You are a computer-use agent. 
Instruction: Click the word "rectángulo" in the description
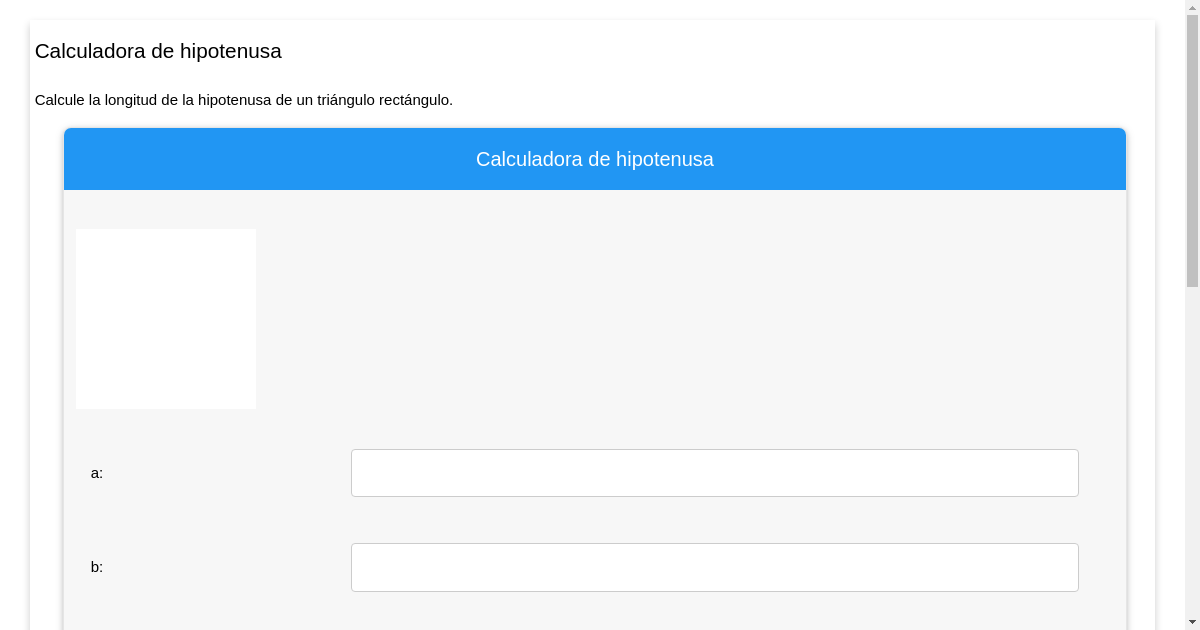pyautogui.click(x=415, y=100)
